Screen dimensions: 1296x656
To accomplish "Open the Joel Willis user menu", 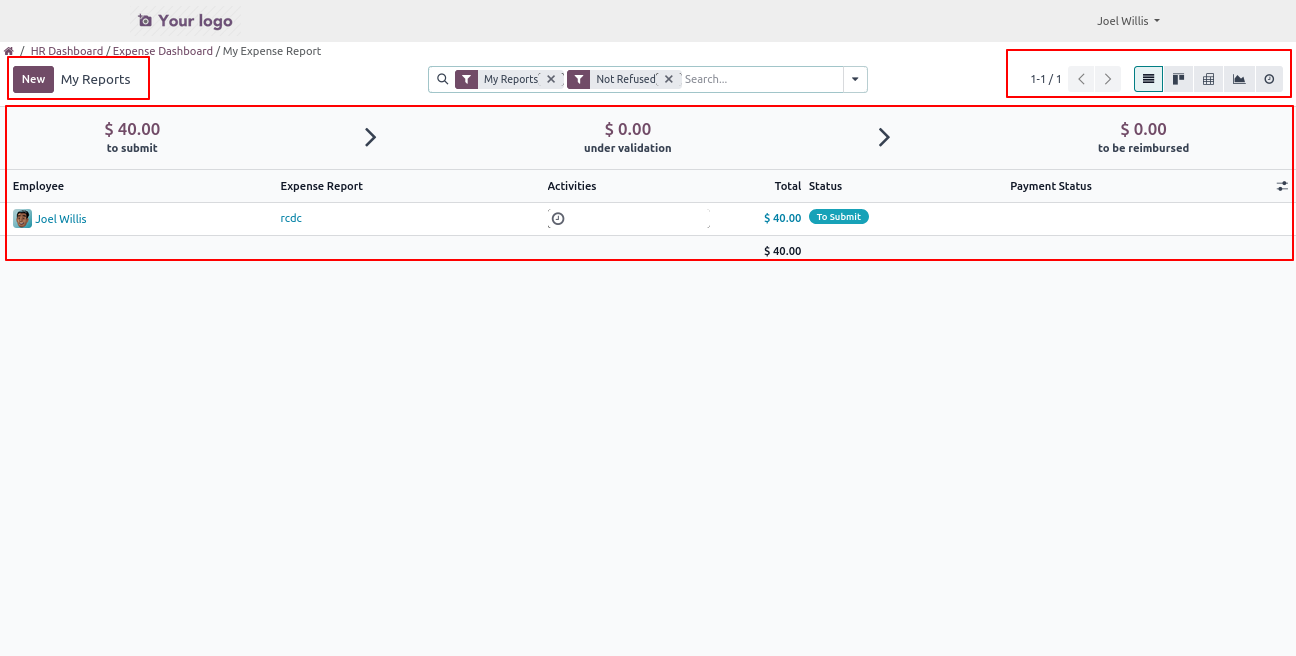I will click(x=1128, y=21).
